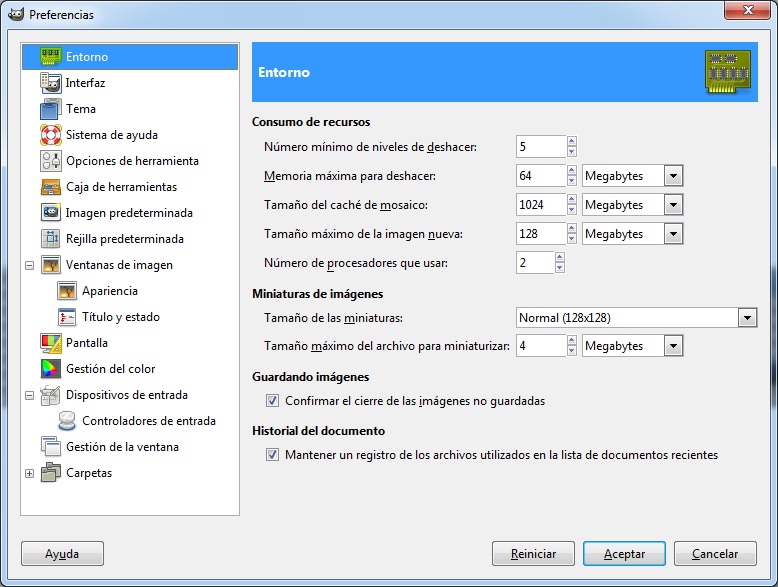Open units dropdown for maximum thumbnail file size

coord(673,346)
